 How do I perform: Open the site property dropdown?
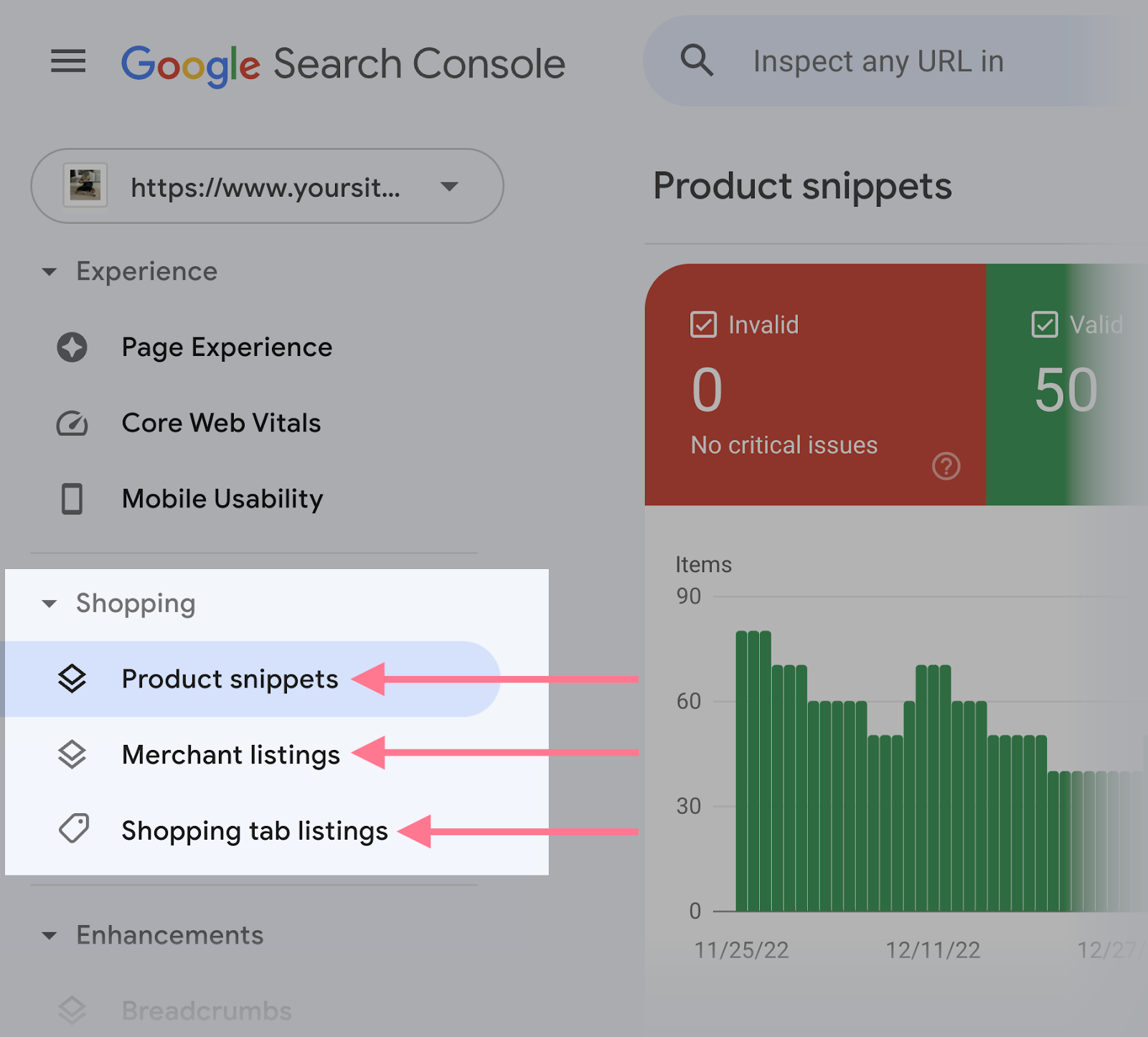point(449,187)
